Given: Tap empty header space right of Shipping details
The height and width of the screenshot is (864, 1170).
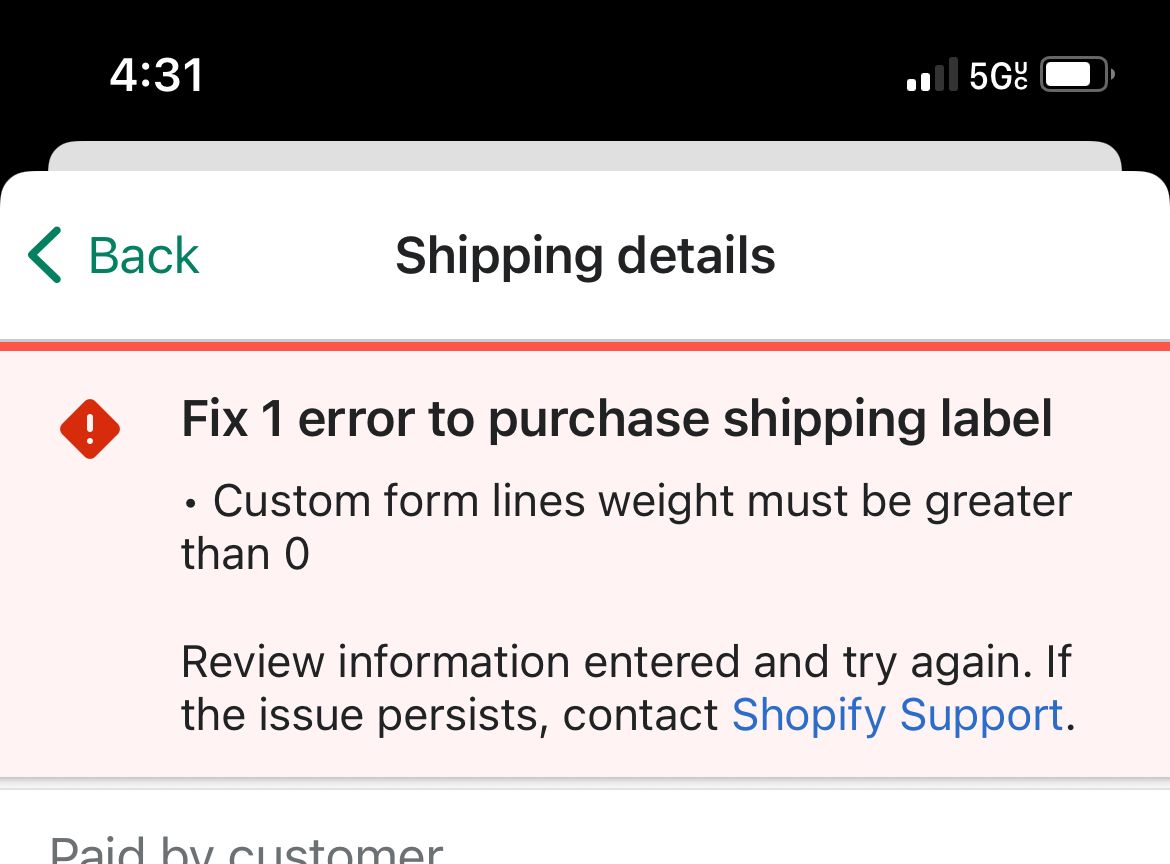Looking at the screenshot, I should (970, 256).
